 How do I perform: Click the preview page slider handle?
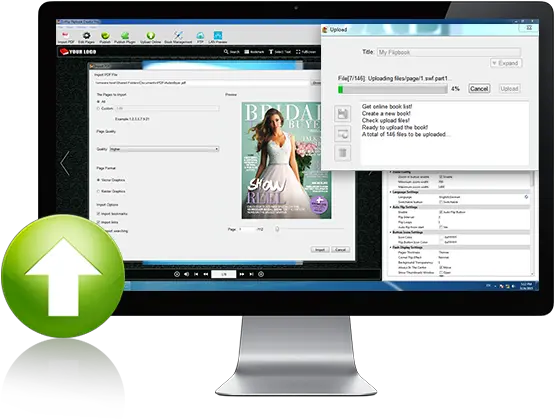[x=277, y=229]
